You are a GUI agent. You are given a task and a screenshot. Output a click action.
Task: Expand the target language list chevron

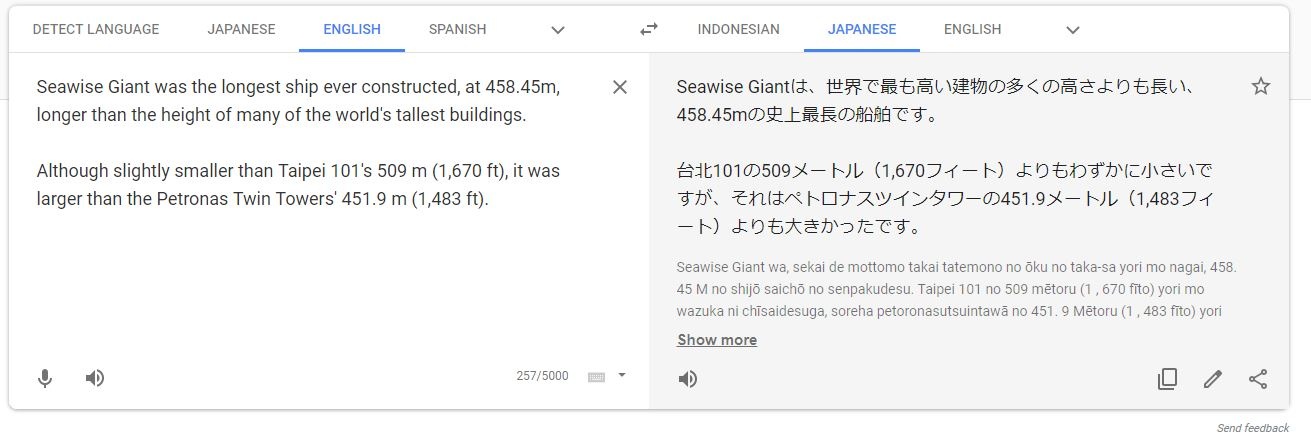(x=1073, y=30)
